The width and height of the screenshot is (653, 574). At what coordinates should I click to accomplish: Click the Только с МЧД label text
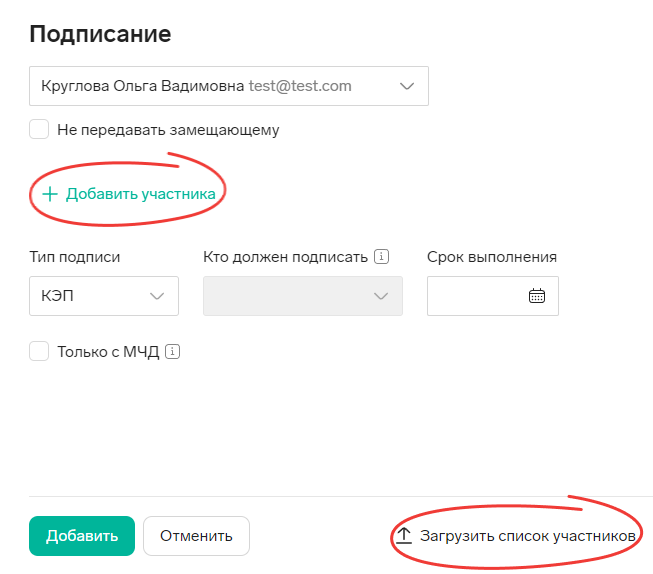click(x=108, y=351)
